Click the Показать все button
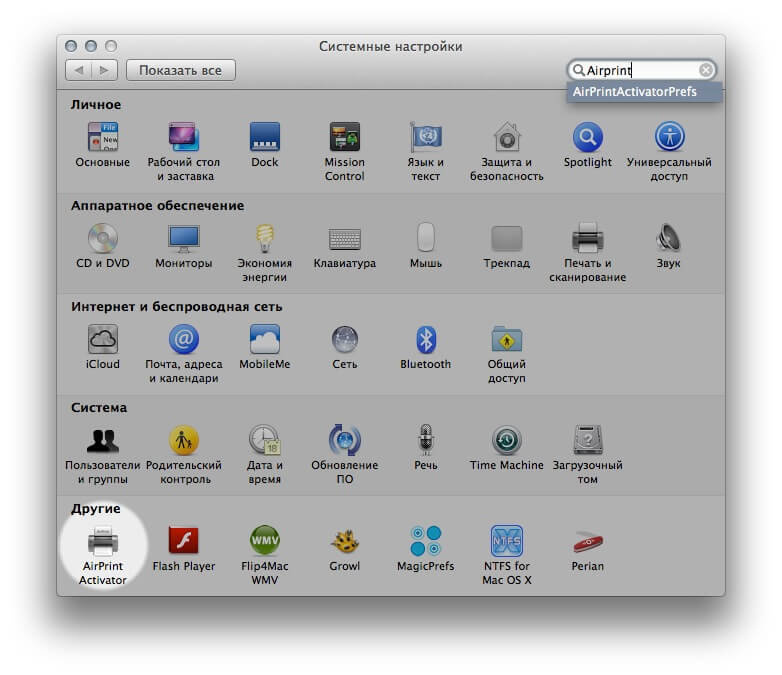The image size is (782, 675). (181, 70)
